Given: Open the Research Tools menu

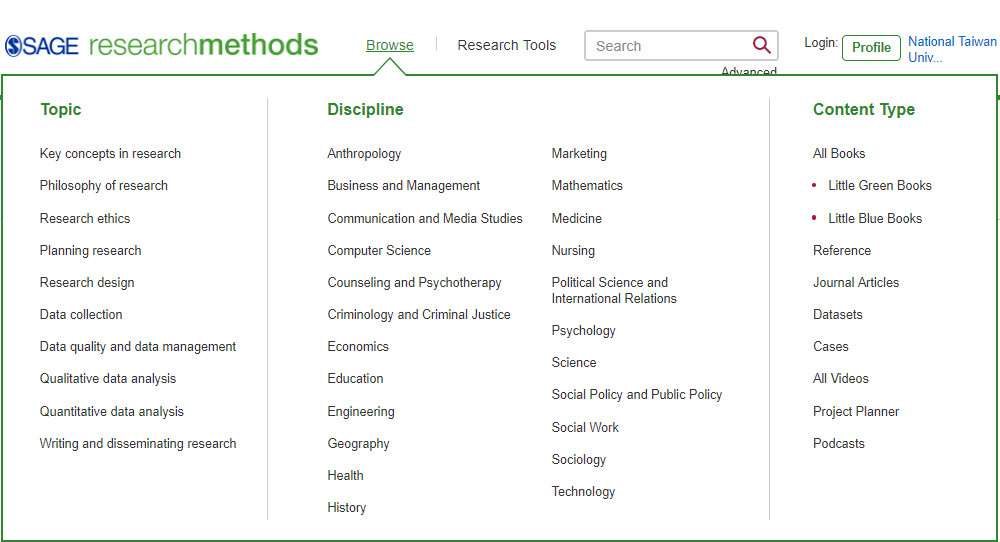Looking at the screenshot, I should pyautogui.click(x=506, y=45).
